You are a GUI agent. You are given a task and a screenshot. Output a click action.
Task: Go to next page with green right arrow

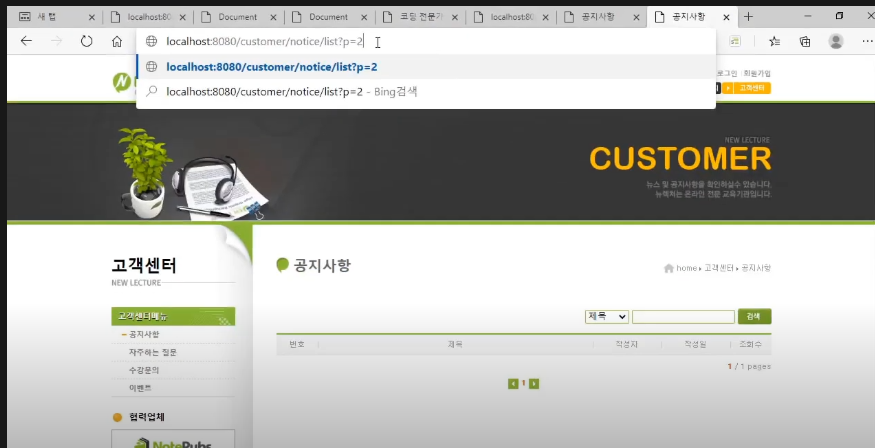533,384
